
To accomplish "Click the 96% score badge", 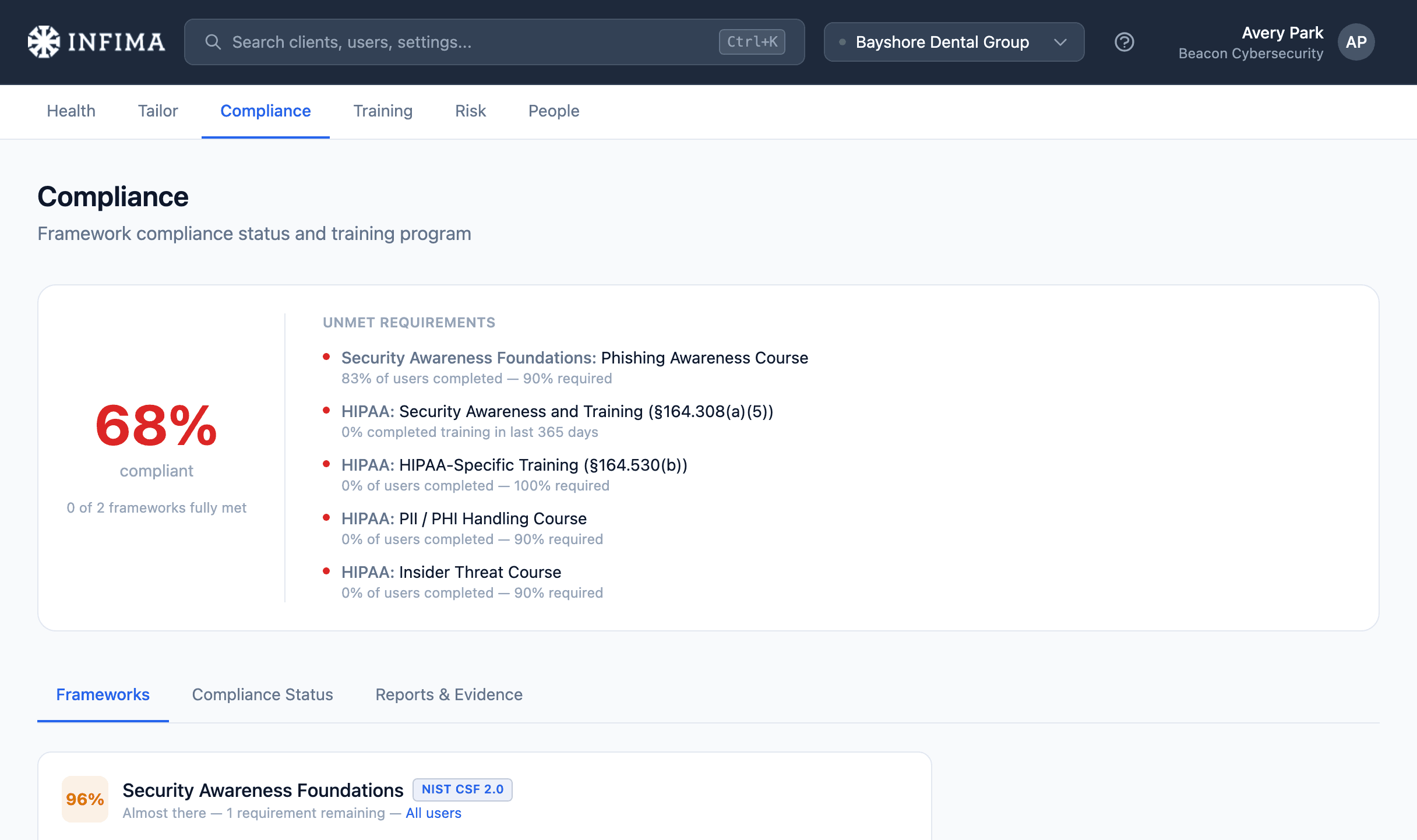I will click(85, 799).
